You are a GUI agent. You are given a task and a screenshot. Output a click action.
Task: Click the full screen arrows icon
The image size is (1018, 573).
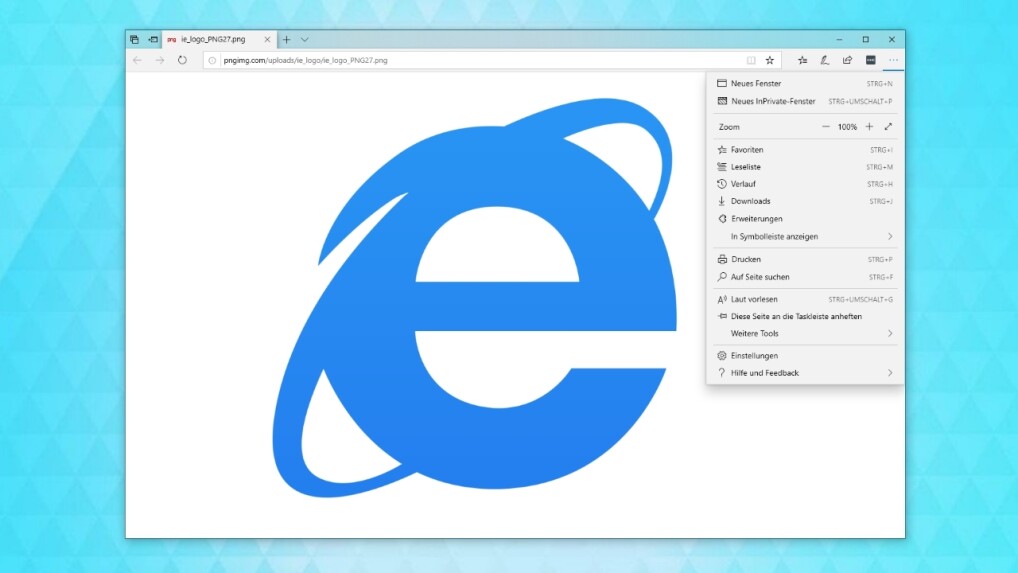pos(888,127)
